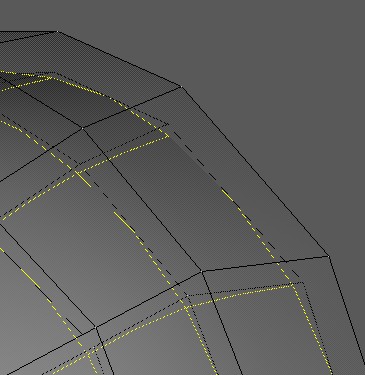Click the central vertex joining four solid edges
Image resolution: width=365 pixels, height=375 pixels.
pyautogui.click(x=82, y=128)
